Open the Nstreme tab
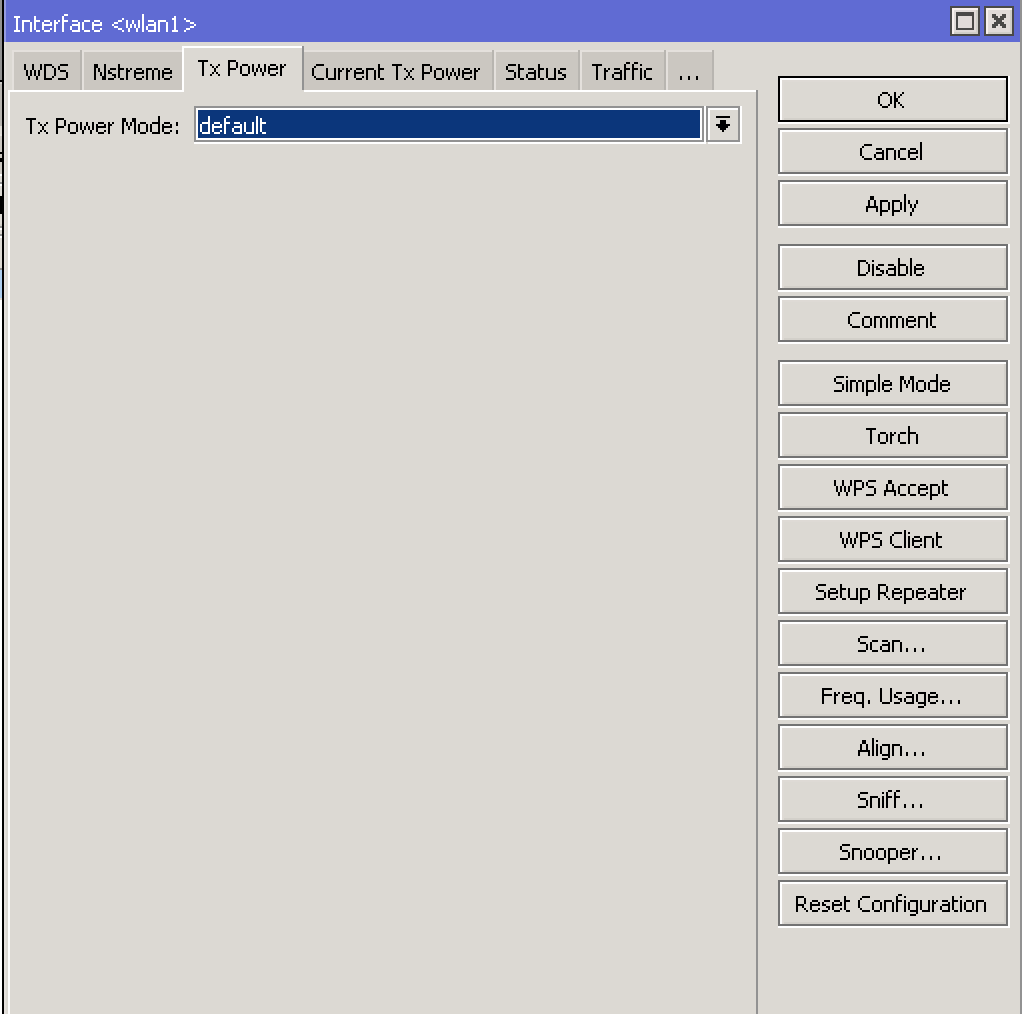 131,70
